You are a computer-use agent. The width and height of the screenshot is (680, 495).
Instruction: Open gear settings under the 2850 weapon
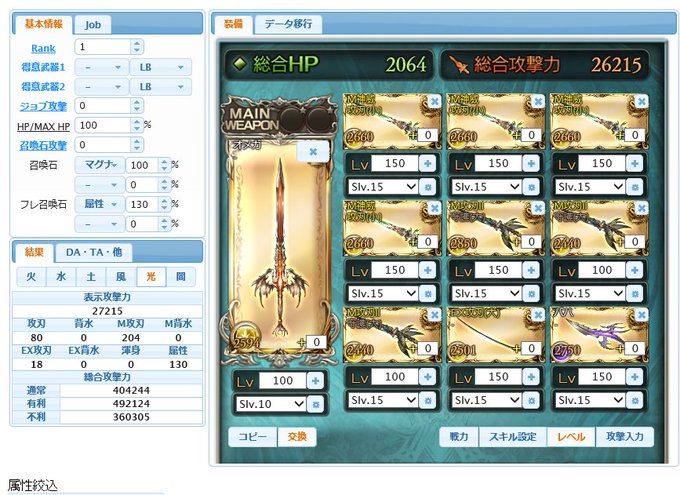point(531,294)
